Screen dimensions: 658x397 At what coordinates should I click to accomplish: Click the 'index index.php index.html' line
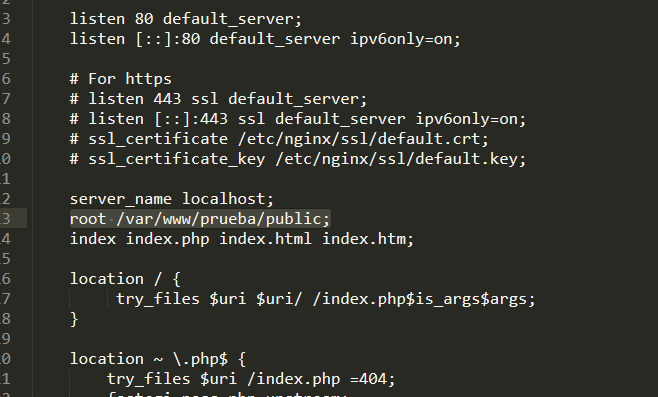242,239
